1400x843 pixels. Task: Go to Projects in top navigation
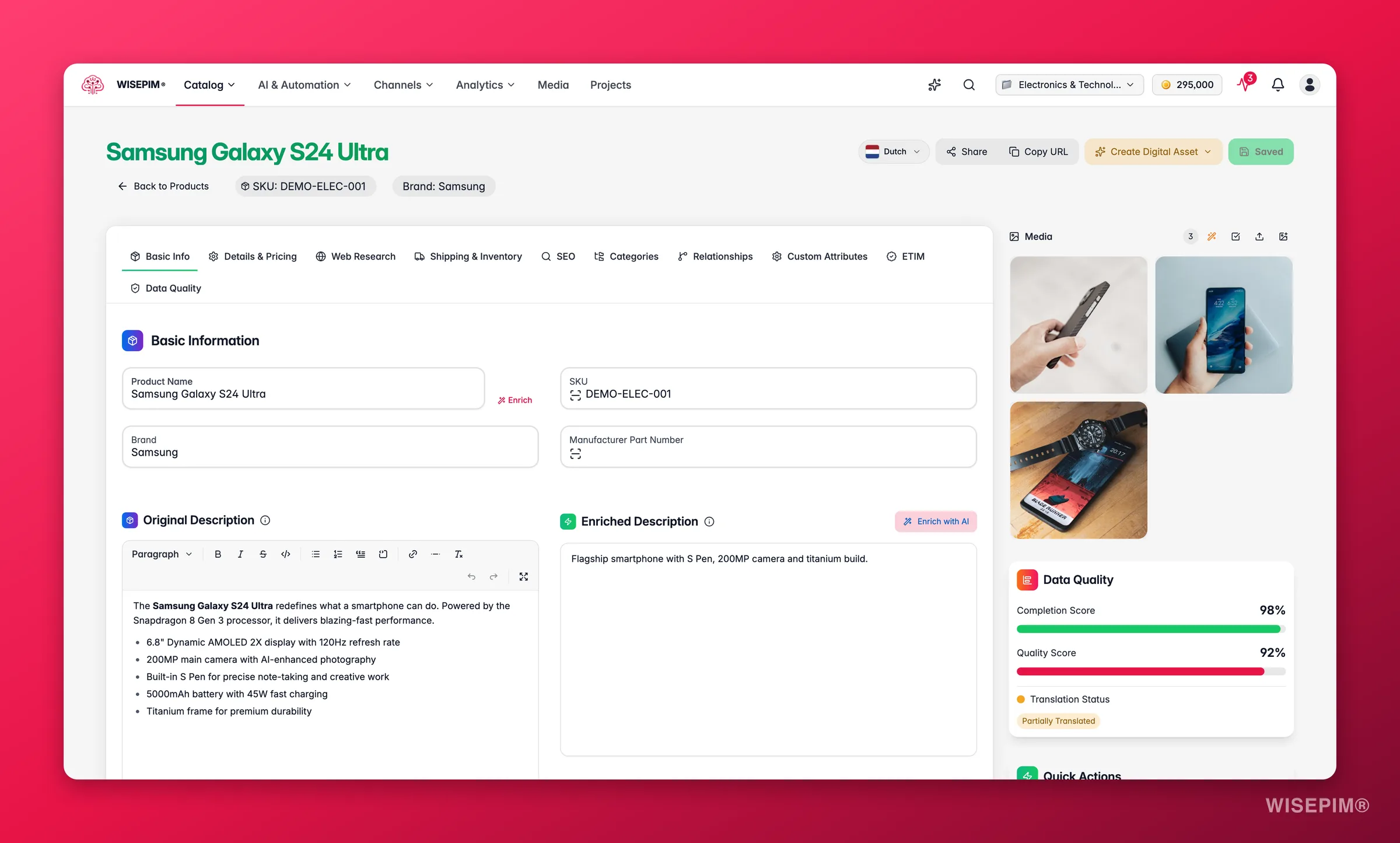(611, 85)
